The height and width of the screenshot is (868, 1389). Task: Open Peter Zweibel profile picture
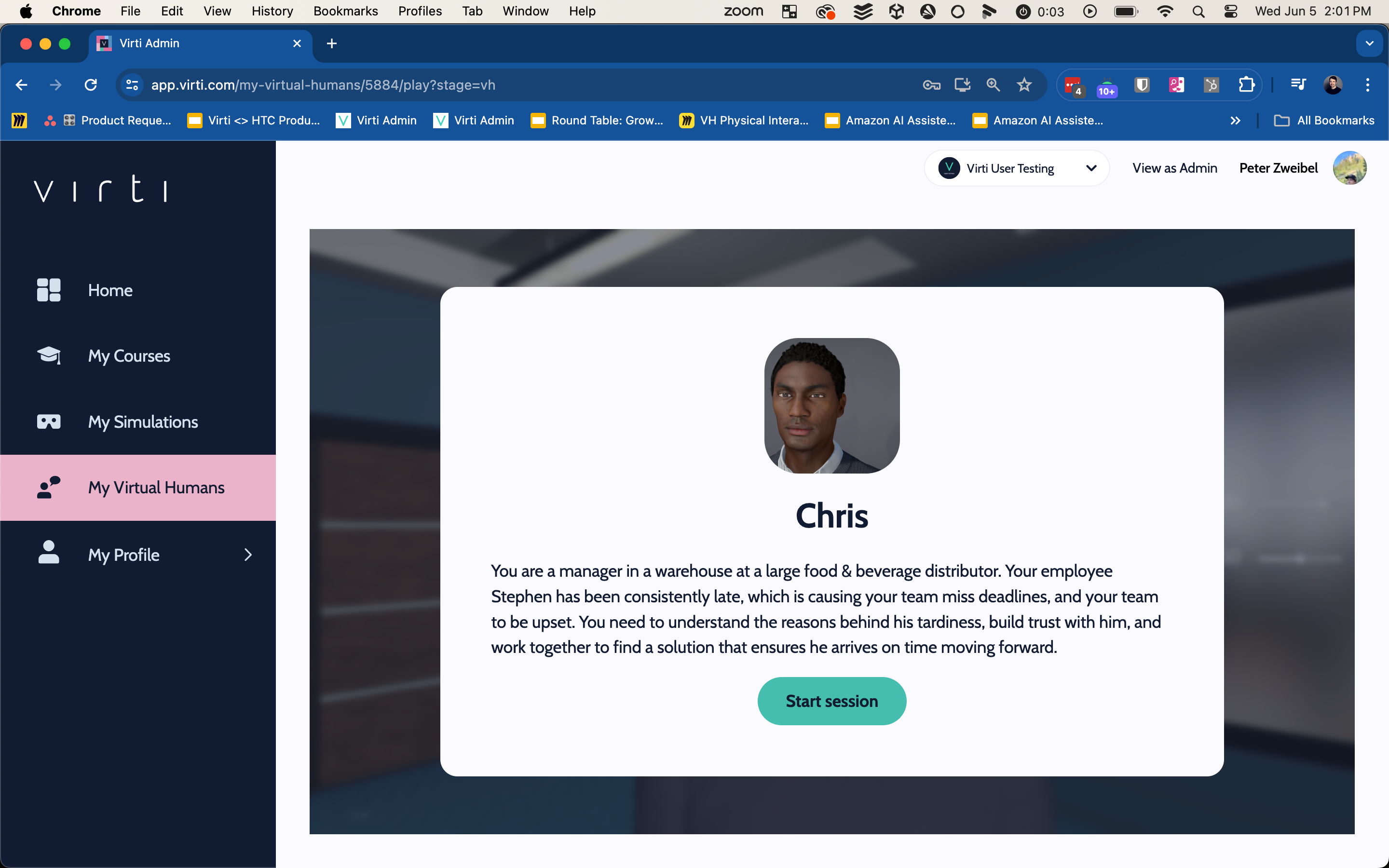coord(1349,168)
